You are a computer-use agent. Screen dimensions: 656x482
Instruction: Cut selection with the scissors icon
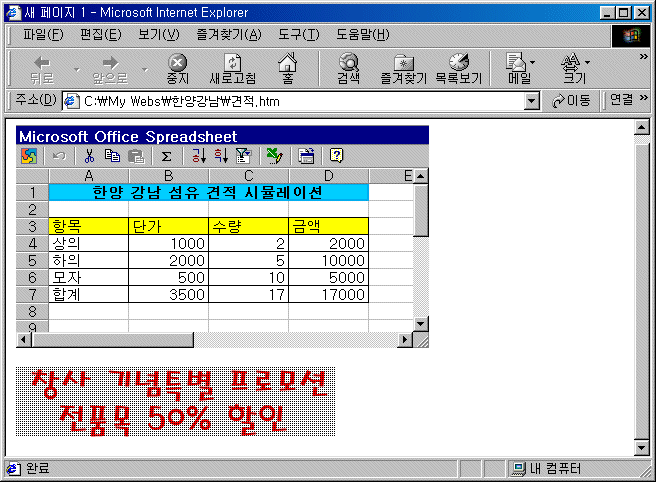(89, 156)
